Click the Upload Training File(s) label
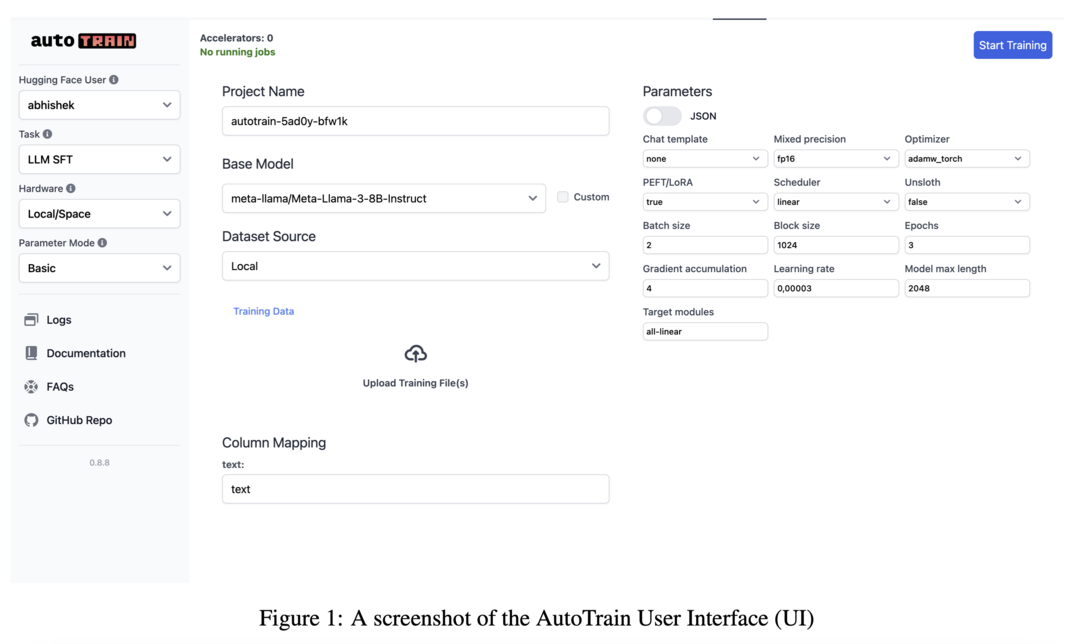The image size is (1080, 644). pos(415,383)
